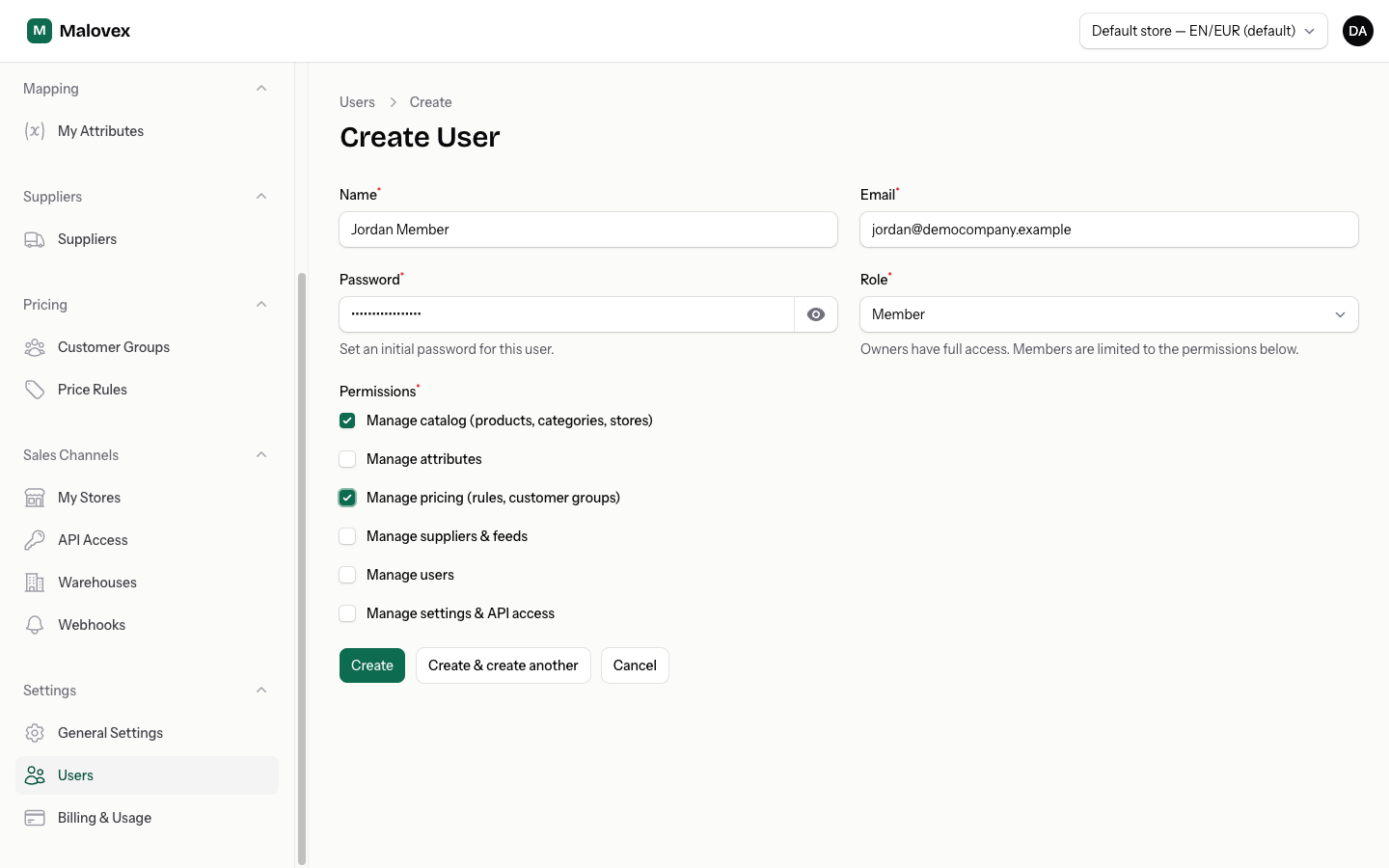The image size is (1389, 868).
Task: Collapse the Sales Channels sidebar section
Action: (261, 455)
